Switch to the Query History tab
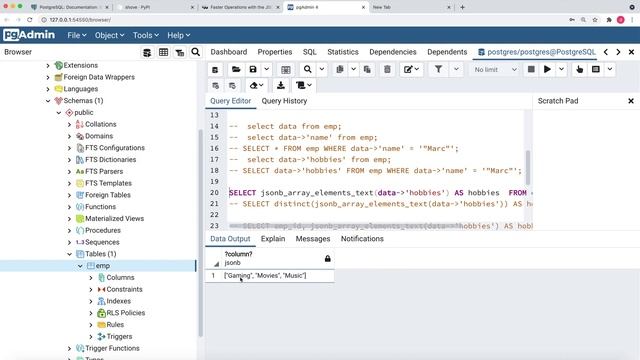Viewport: 640px width, 360px height. (284, 101)
